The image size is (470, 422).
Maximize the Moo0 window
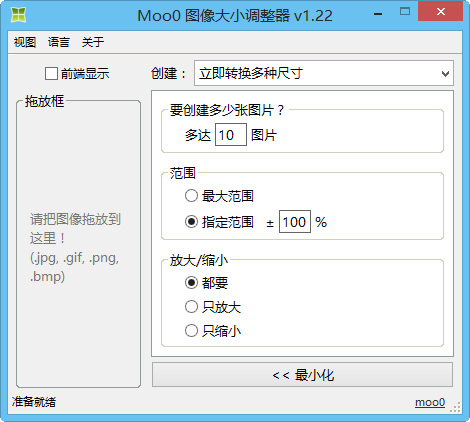(405, 12)
